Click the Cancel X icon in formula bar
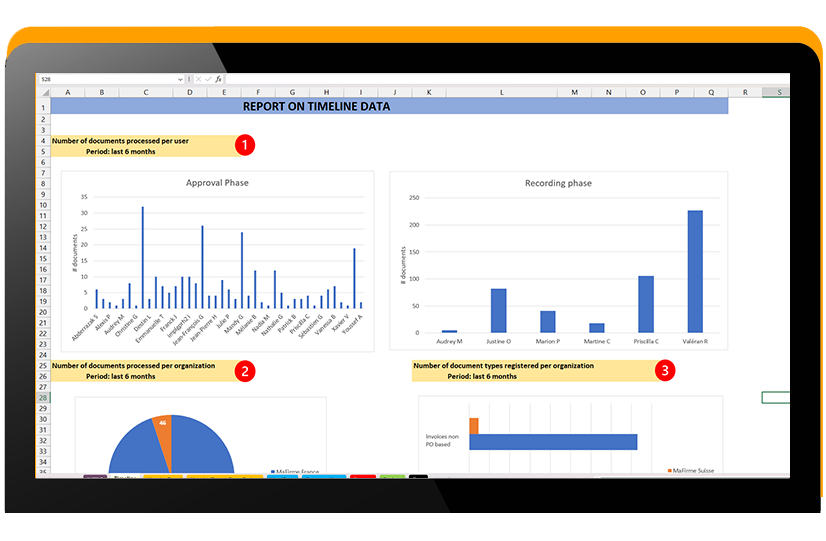 [x=199, y=80]
